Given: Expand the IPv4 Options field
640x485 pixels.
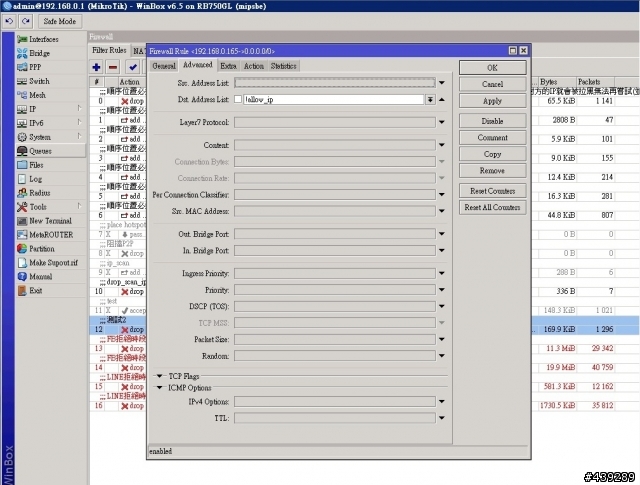Looking at the screenshot, I should pyautogui.click(x=442, y=402).
